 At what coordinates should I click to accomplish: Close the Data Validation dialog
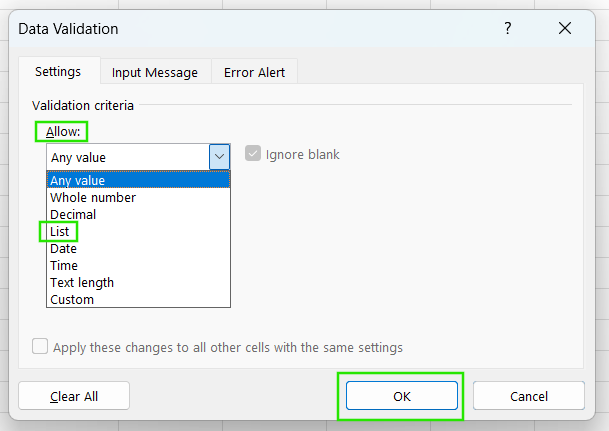click(x=565, y=29)
